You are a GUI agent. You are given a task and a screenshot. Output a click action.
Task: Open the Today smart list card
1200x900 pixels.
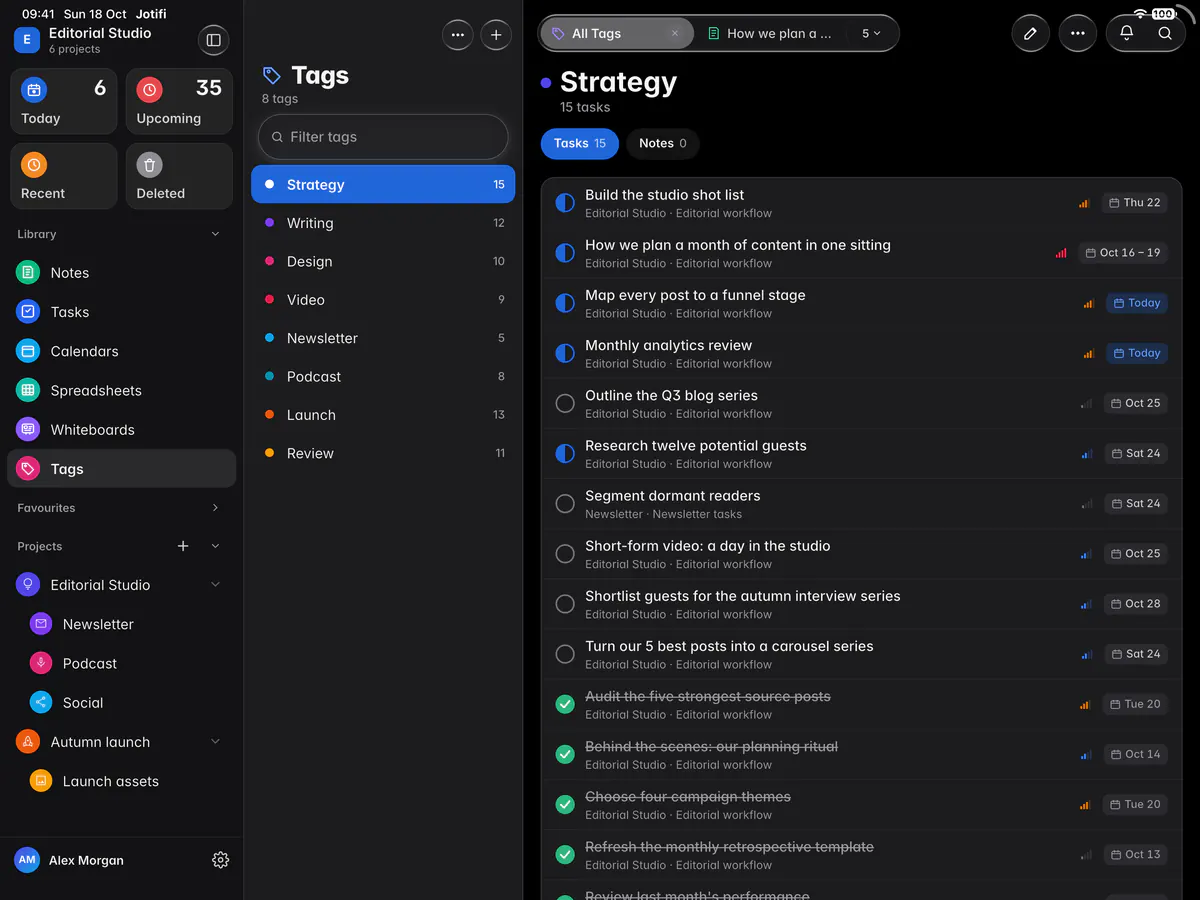tap(64, 101)
